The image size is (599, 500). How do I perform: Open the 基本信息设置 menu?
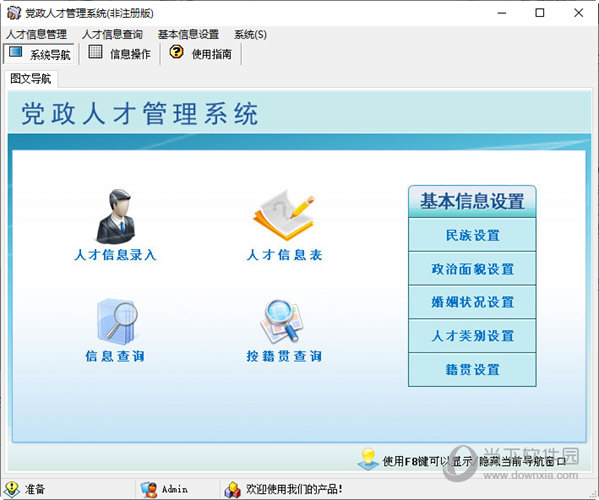pyautogui.click(x=188, y=34)
